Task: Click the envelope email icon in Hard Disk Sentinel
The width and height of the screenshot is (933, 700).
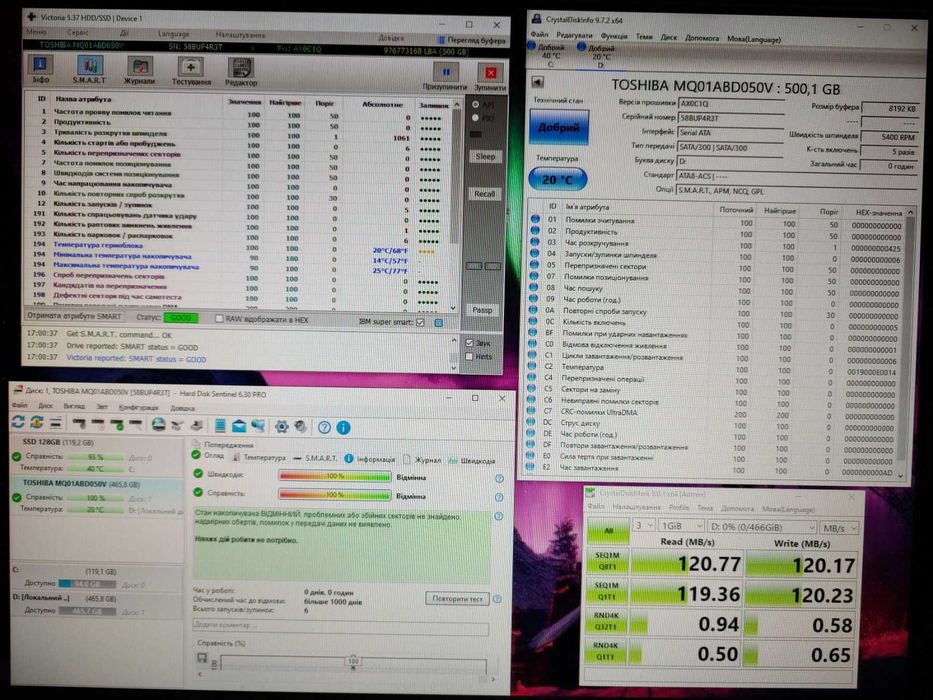Action: click(239, 426)
